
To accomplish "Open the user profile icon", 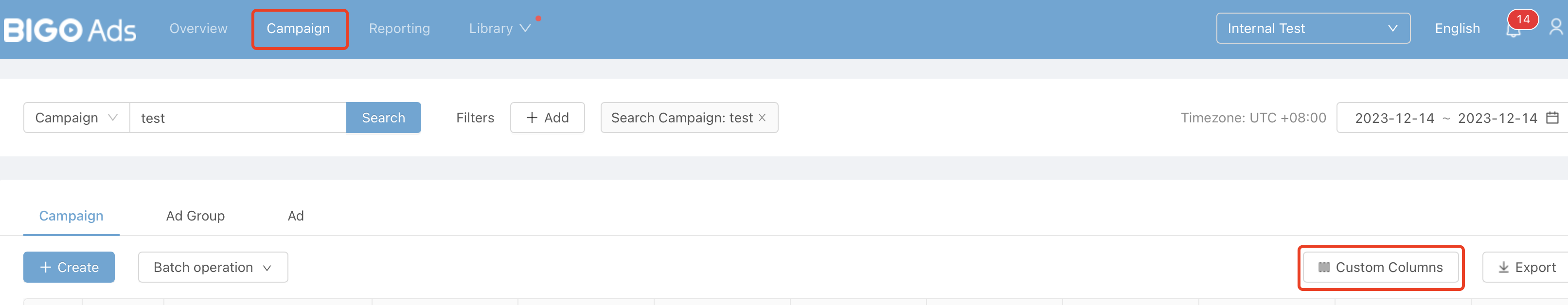I will 1556,27.
